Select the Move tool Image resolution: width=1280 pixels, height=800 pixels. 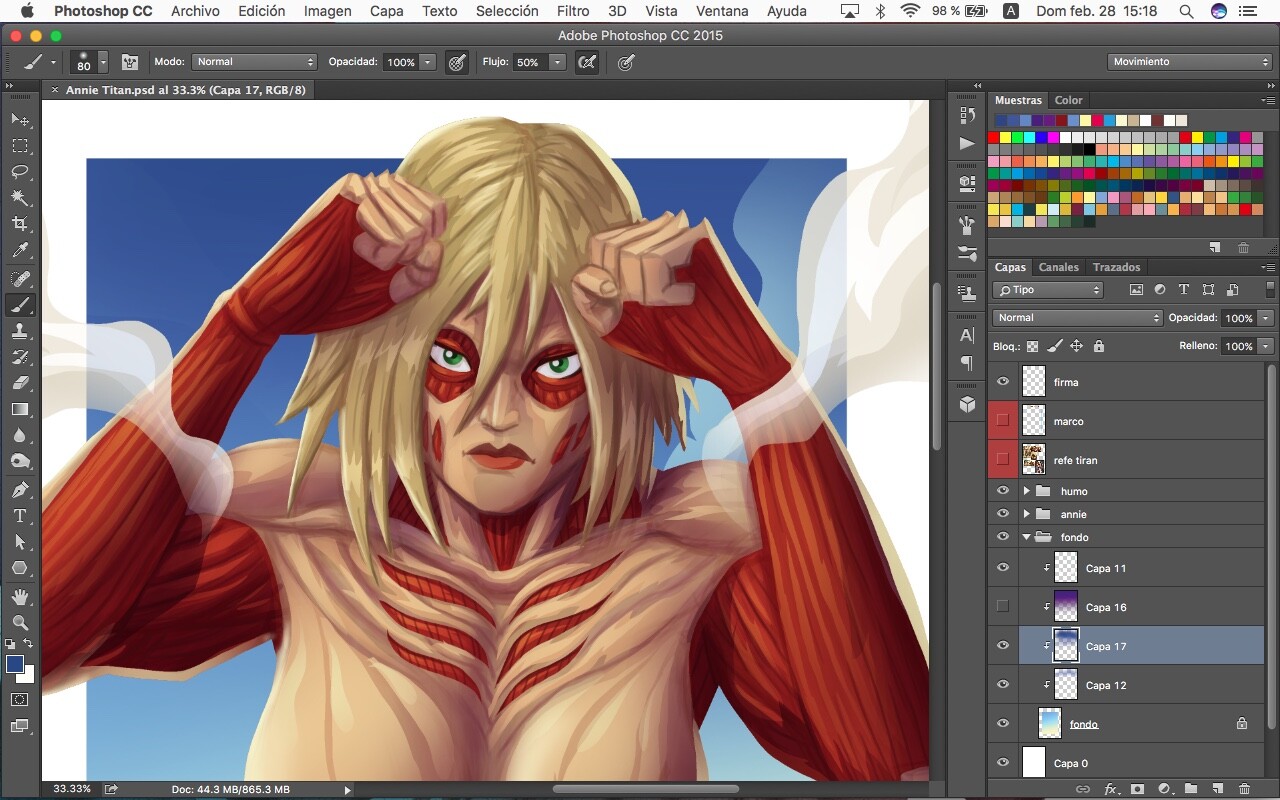coord(20,120)
